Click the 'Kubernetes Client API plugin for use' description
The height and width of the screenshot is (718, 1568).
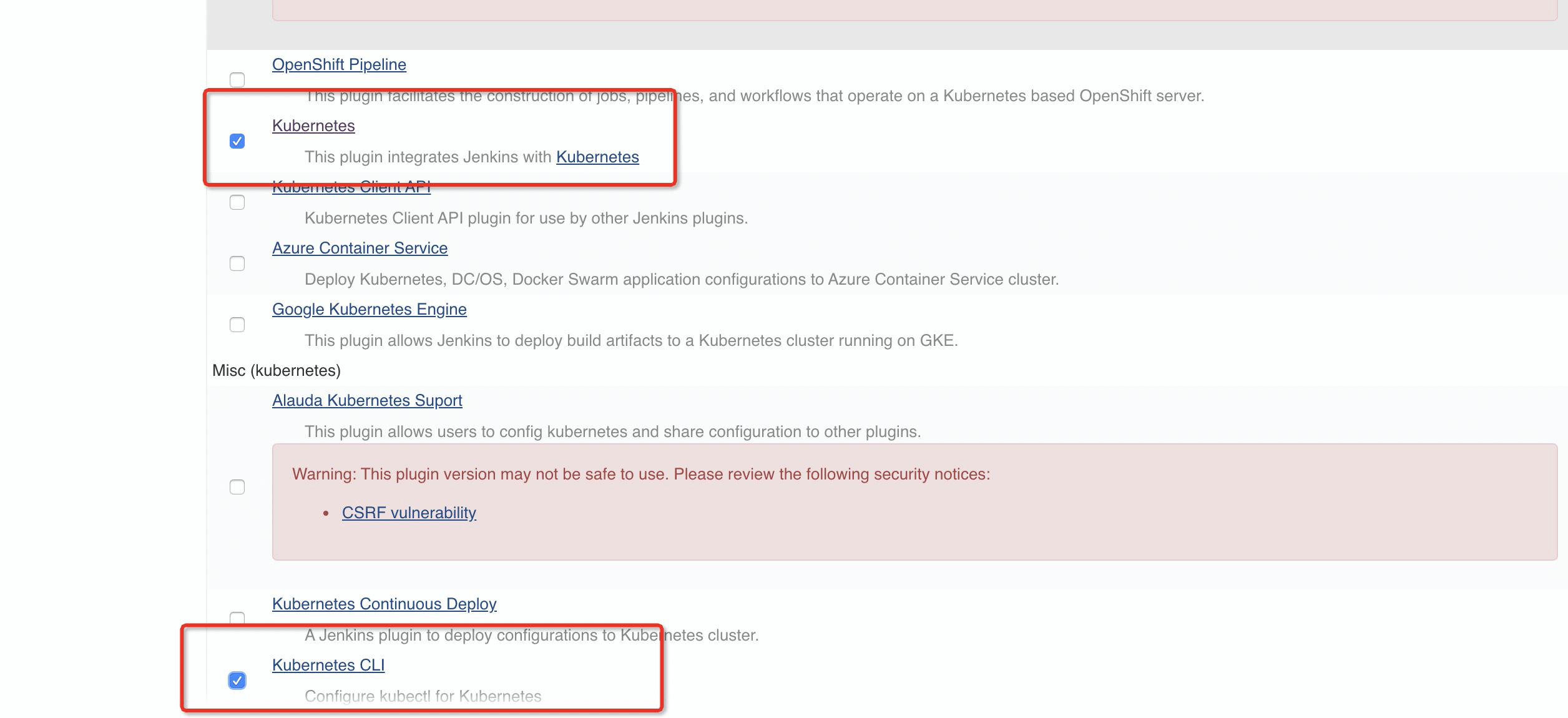(x=526, y=218)
